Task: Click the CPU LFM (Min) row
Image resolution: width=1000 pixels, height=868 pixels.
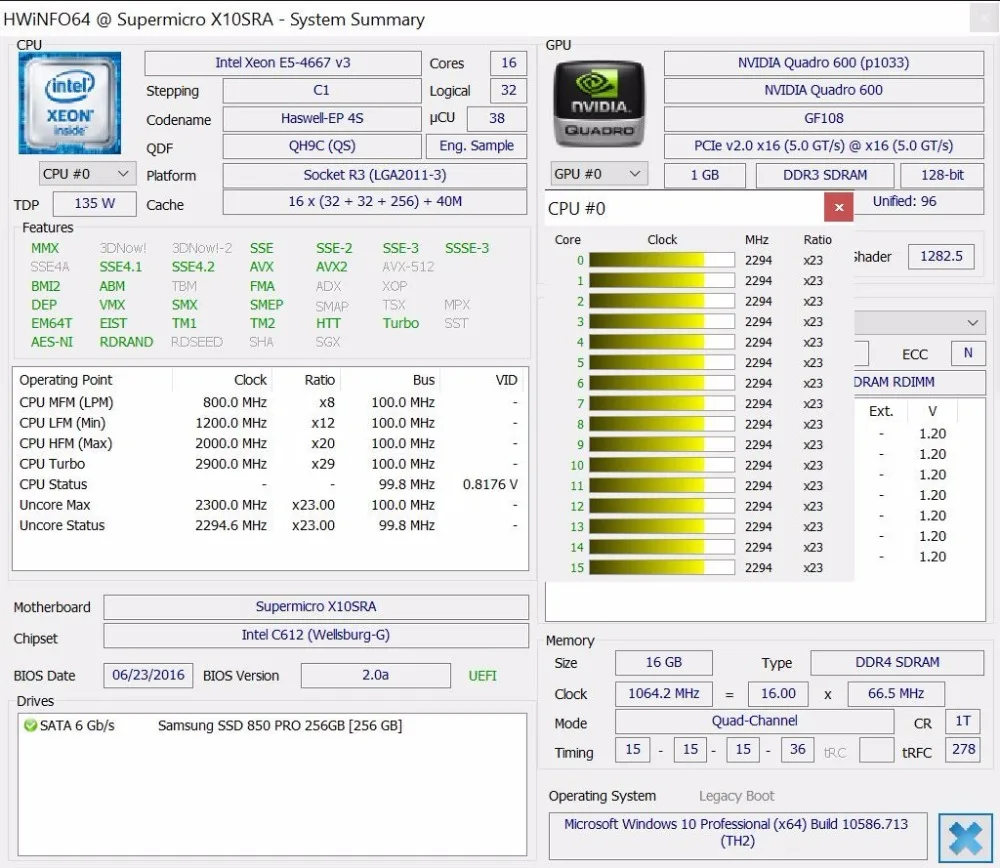Action: tap(270, 423)
